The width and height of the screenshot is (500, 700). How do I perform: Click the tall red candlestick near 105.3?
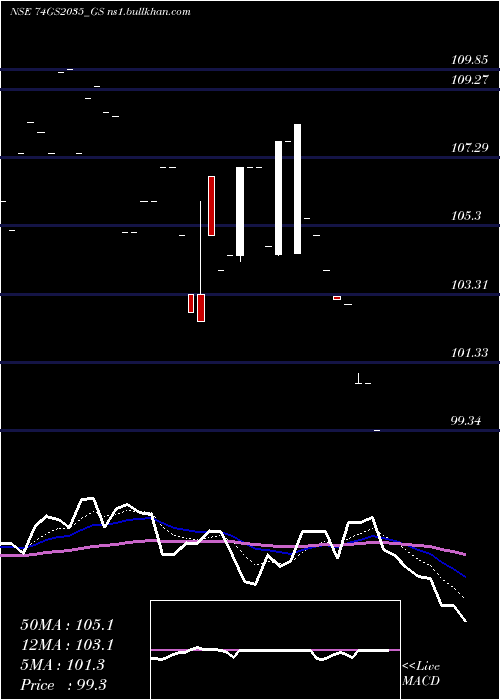point(212,206)
